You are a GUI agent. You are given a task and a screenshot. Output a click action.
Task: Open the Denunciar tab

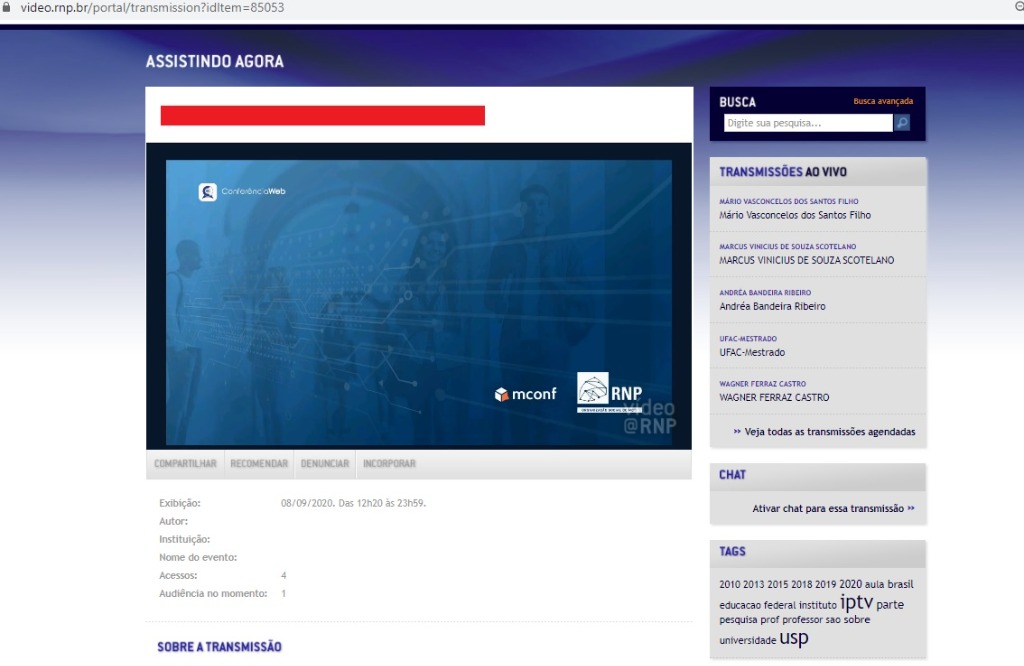pyautogui.click(x=325, y=464)
